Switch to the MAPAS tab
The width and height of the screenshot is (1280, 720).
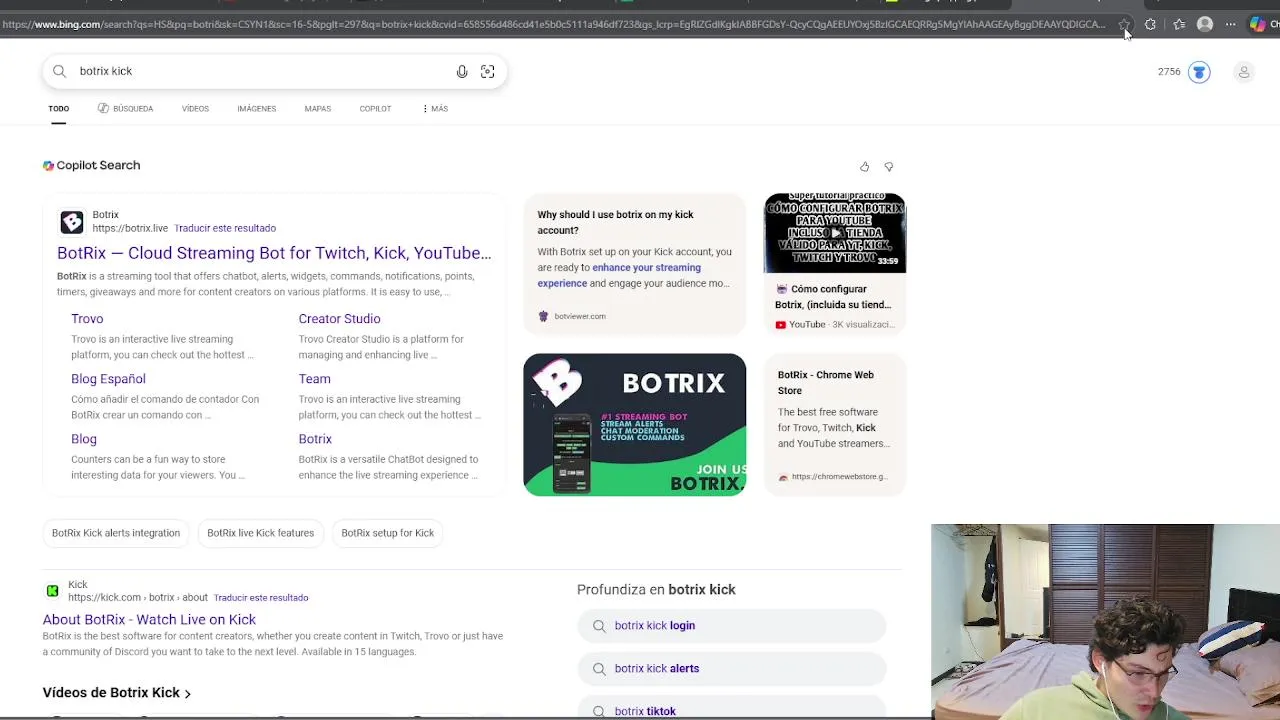(318, 108)
